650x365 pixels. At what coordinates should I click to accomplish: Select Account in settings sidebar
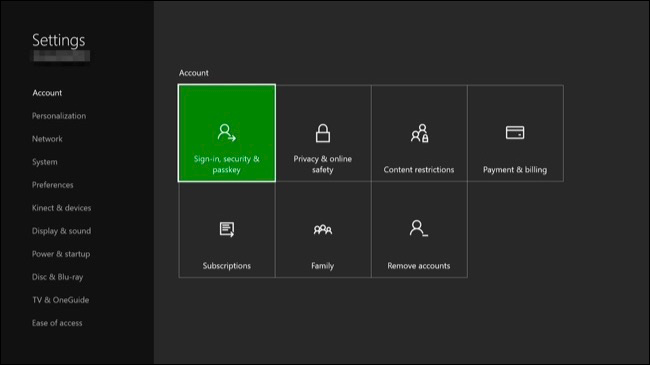click(x=47, y=93)
